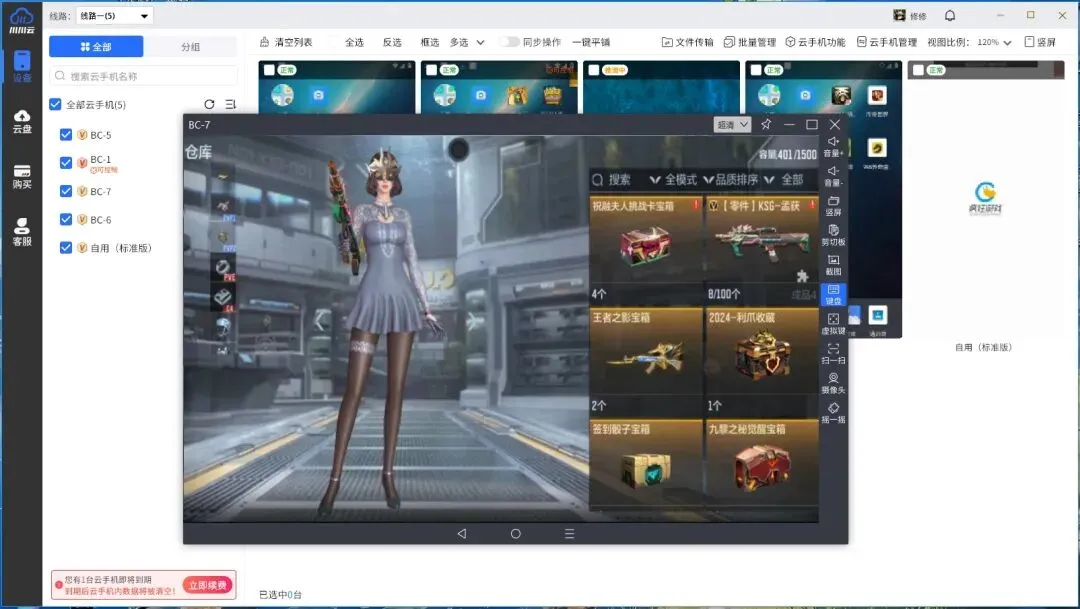Rotate BC-7 screen using 竖屏 sidebar icon

833,205
